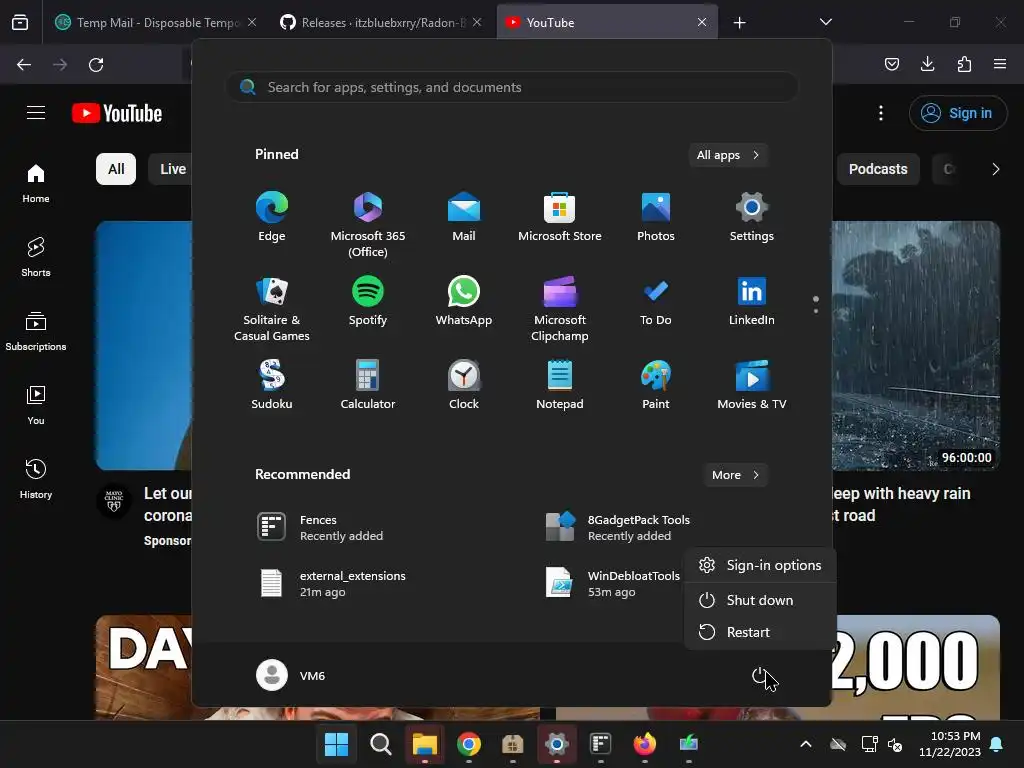This screenshot has height=768, width=1024.
Task: Open Spotify from the Start menu
Action: click(368, 300)
